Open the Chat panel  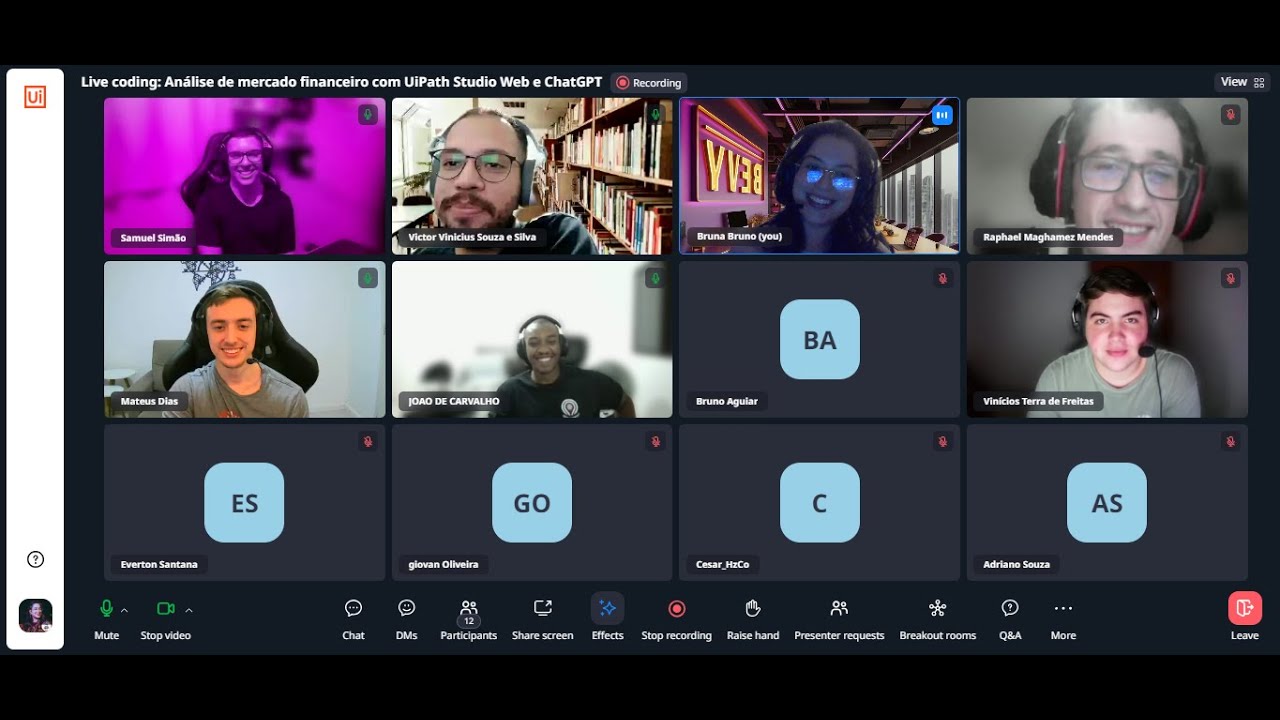click(x=353, y=618)
